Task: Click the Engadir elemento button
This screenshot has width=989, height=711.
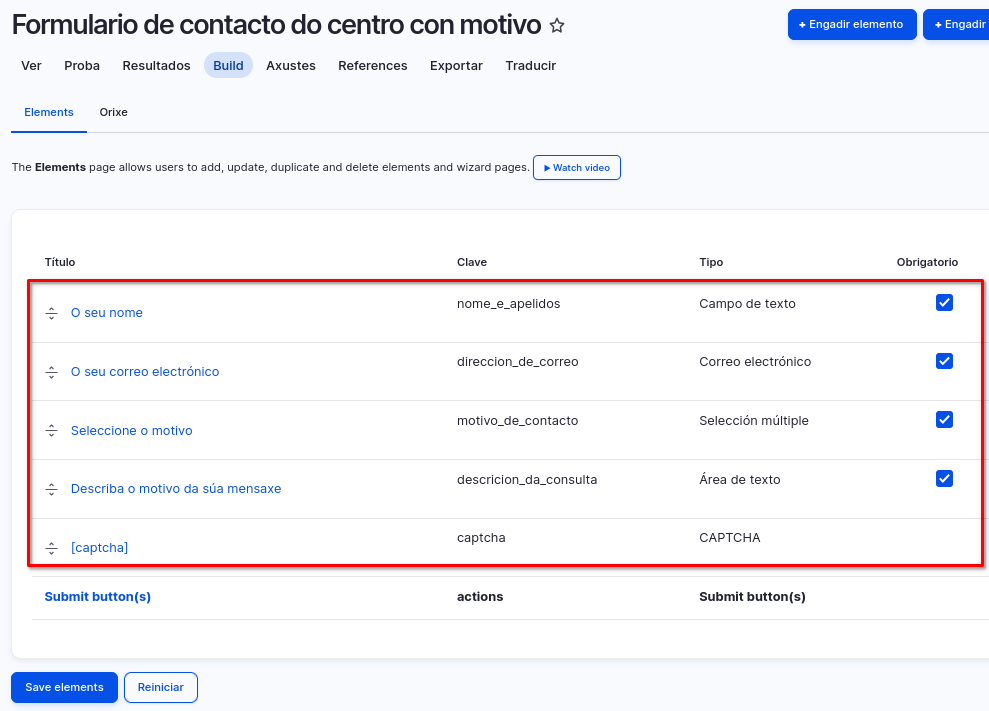Action: [x=852, y=24]
